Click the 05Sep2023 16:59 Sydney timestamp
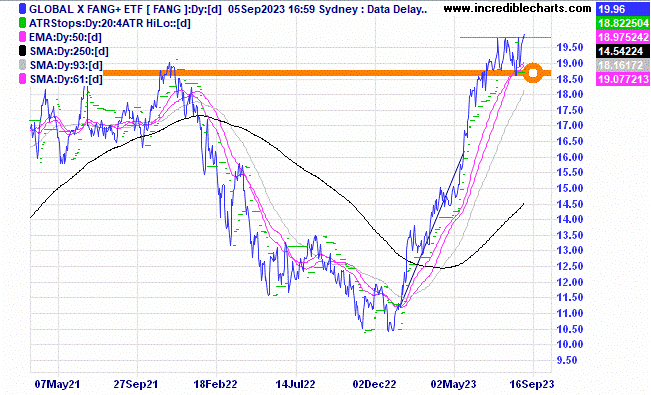Viewport: 651px width, 395px height. pos(292,9)
